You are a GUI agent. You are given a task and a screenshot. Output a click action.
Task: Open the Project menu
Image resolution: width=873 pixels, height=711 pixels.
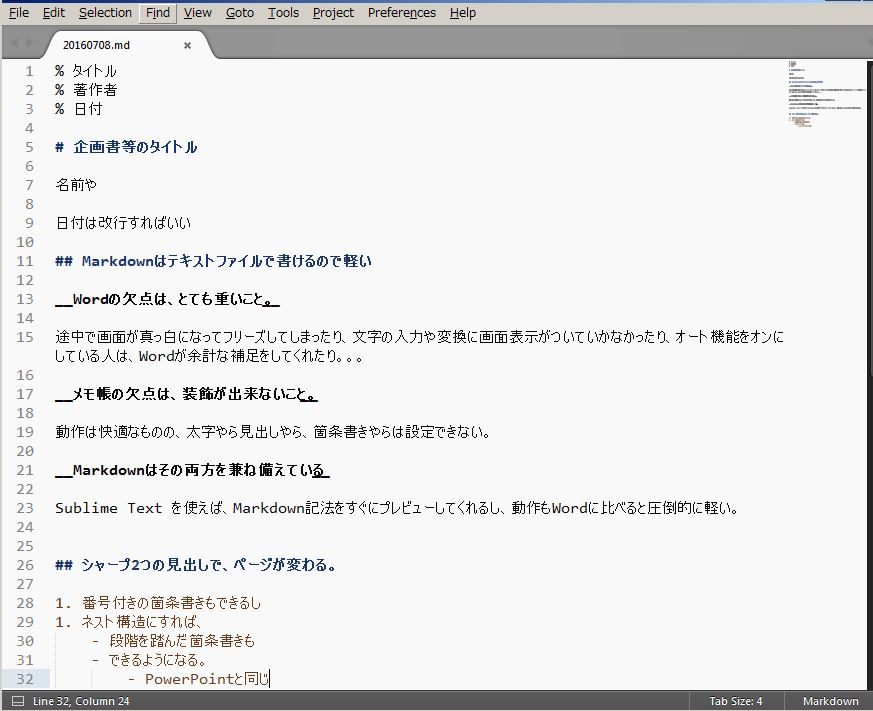[x=333, y=12]
